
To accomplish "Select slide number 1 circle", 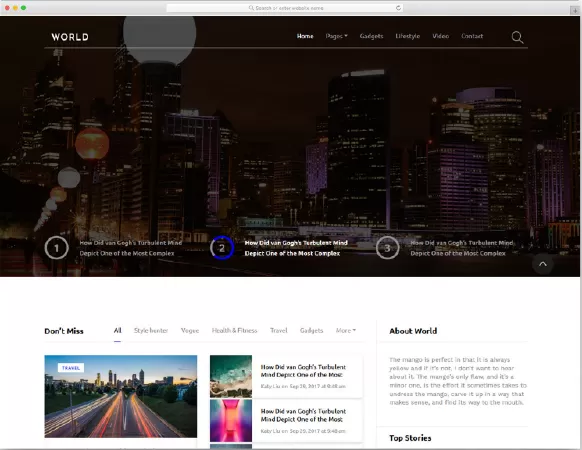I will click(x=56, y=248).
